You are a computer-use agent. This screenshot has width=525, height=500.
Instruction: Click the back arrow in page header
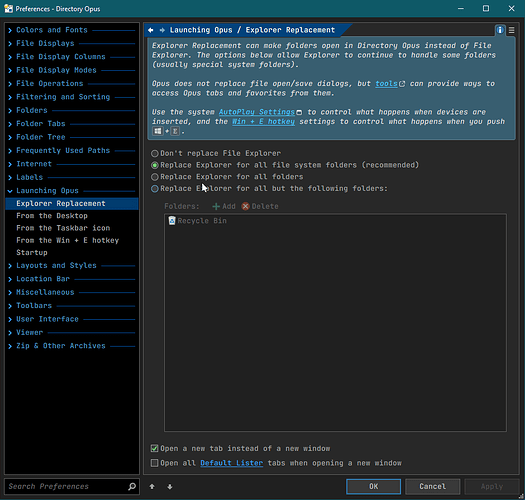[x=151, y=30]
